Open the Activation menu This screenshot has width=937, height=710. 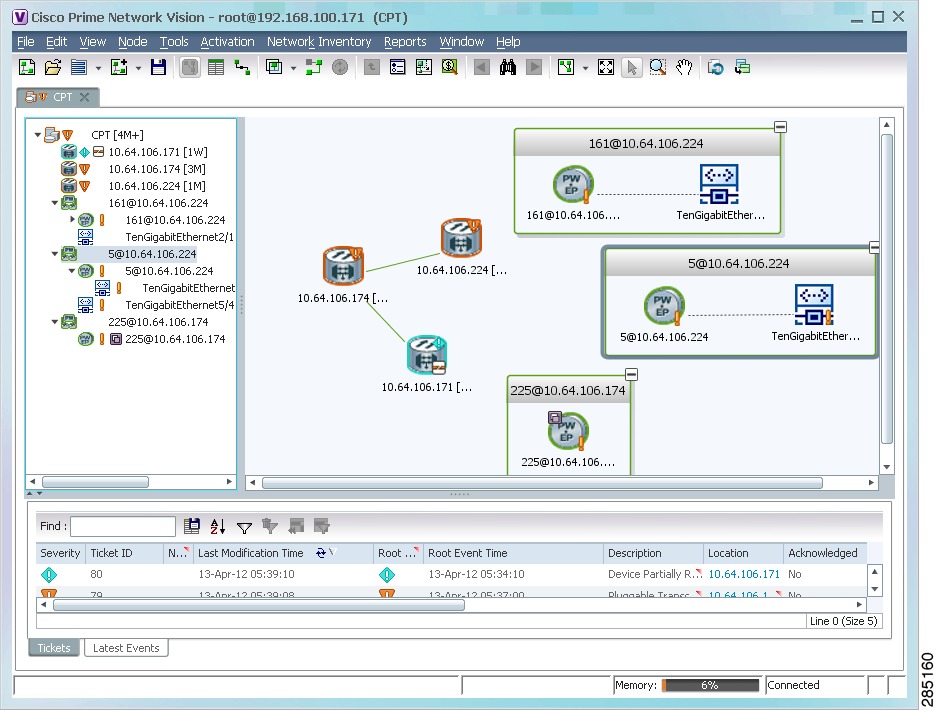(x=227, y=42)
